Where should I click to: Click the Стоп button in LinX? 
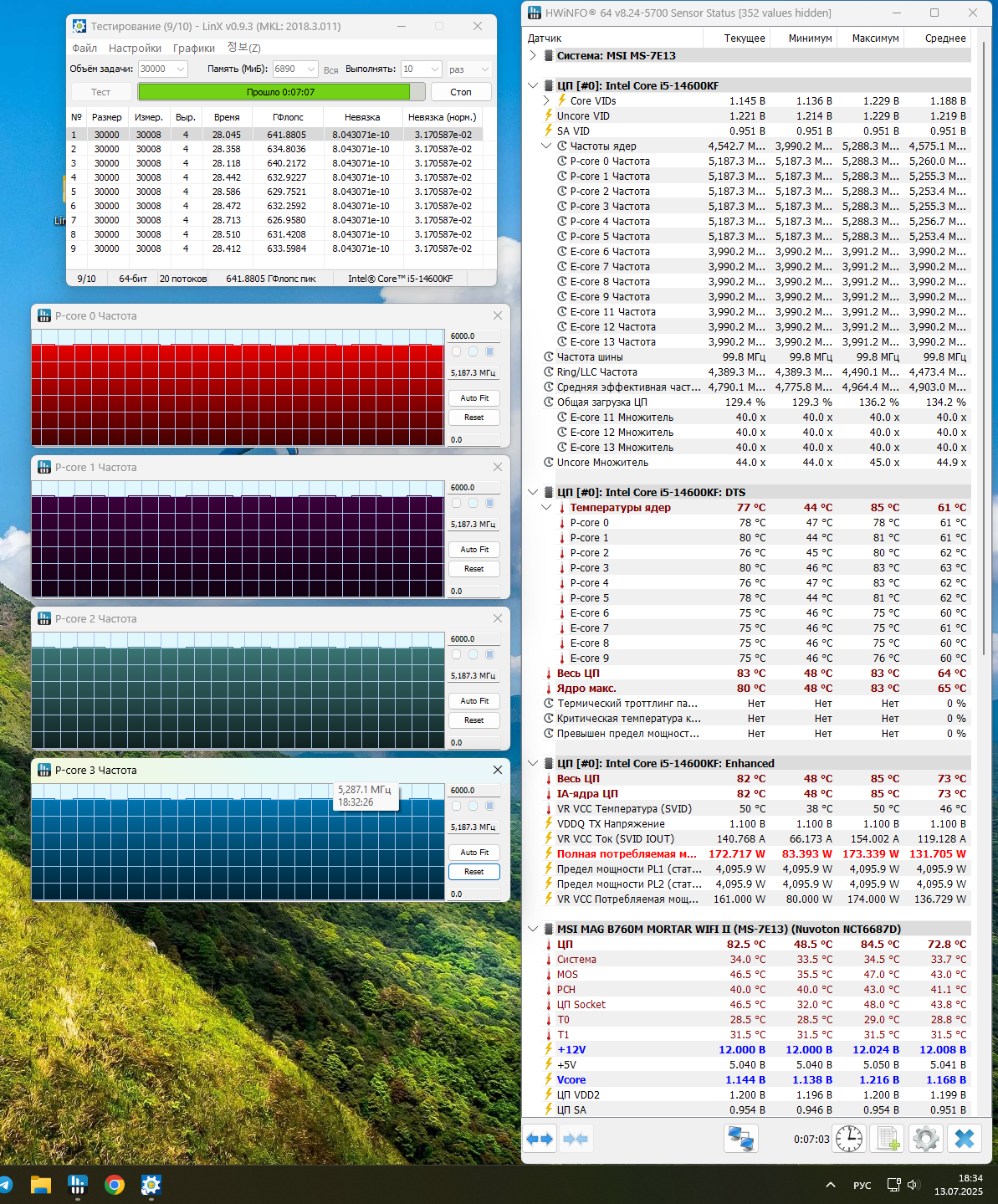[461, 92]
